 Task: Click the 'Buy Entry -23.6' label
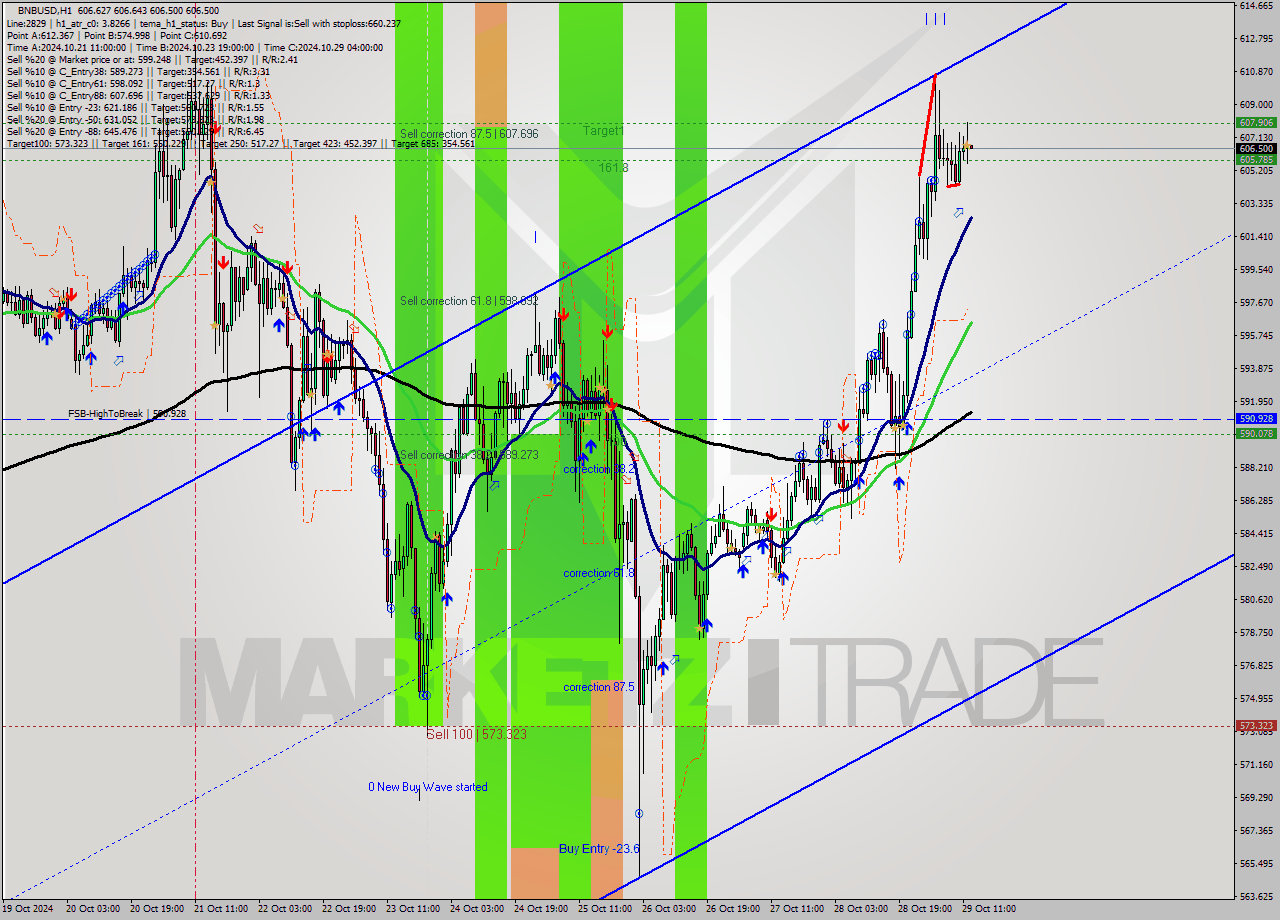click(599, 849)
